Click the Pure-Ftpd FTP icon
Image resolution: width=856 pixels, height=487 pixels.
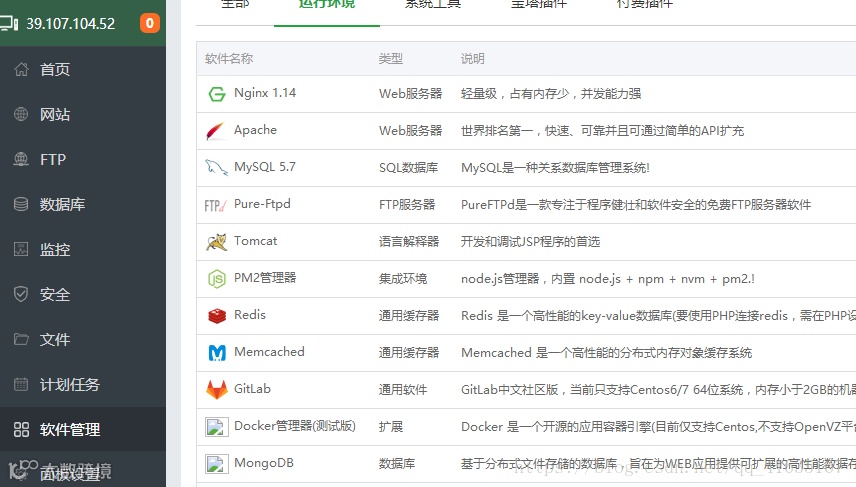[215, 206]
